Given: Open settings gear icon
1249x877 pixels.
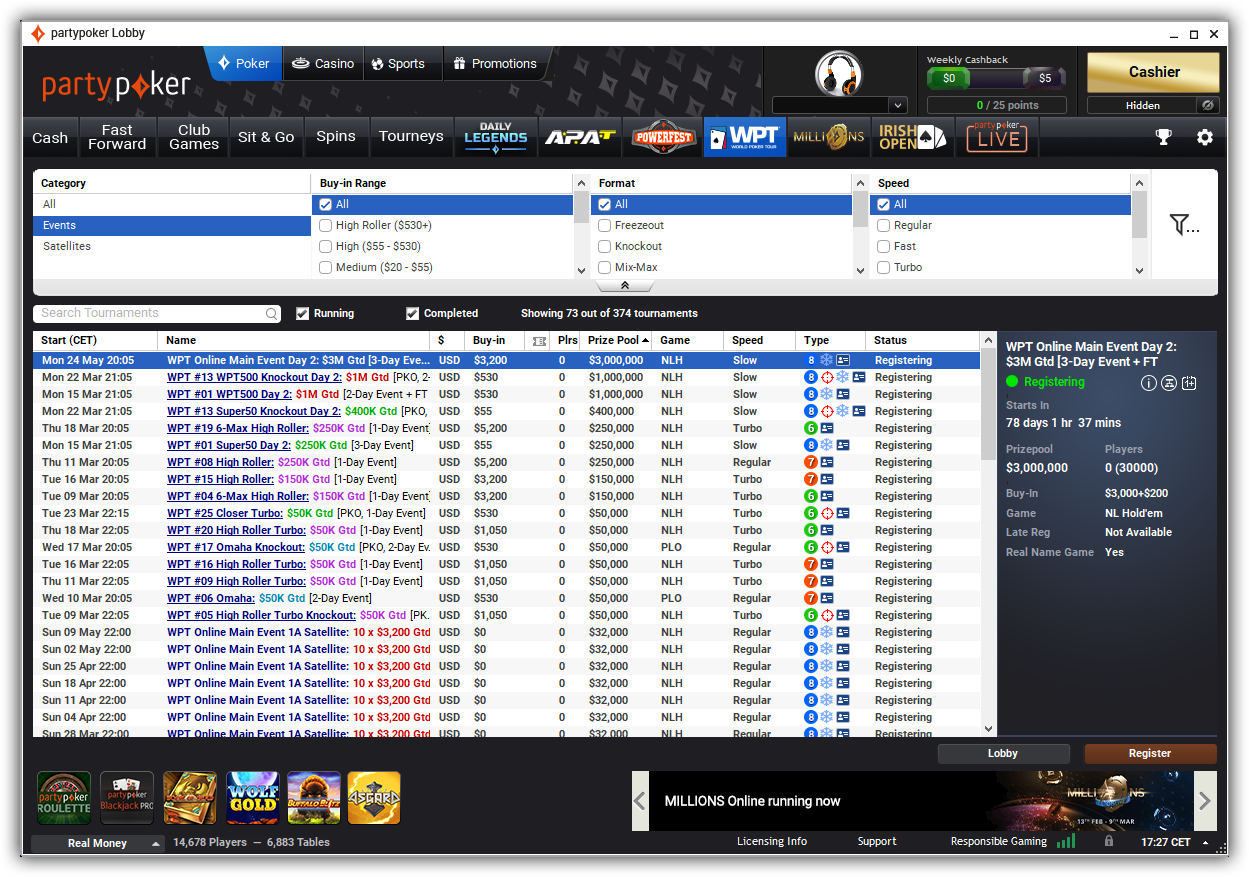Looking at the screenshot, I should coord(1205,137).
